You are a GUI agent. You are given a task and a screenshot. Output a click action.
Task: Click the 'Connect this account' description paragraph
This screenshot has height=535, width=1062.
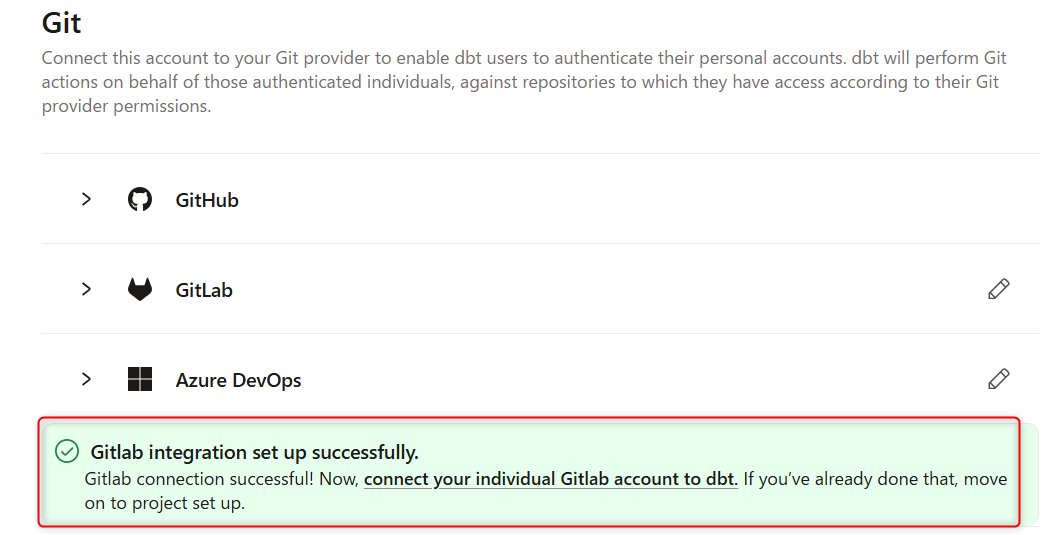click(x=524, y=82)
